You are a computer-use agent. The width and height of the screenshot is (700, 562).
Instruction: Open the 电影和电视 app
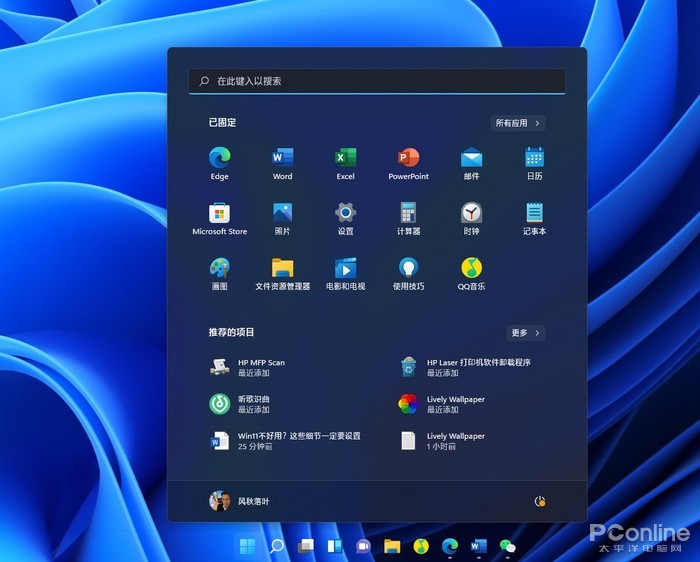tap(346, 274)
